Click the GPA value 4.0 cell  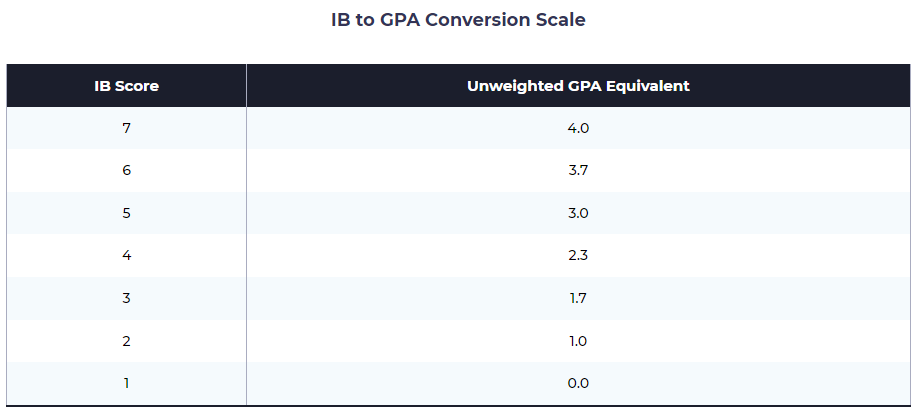click(x=578, y=128)
